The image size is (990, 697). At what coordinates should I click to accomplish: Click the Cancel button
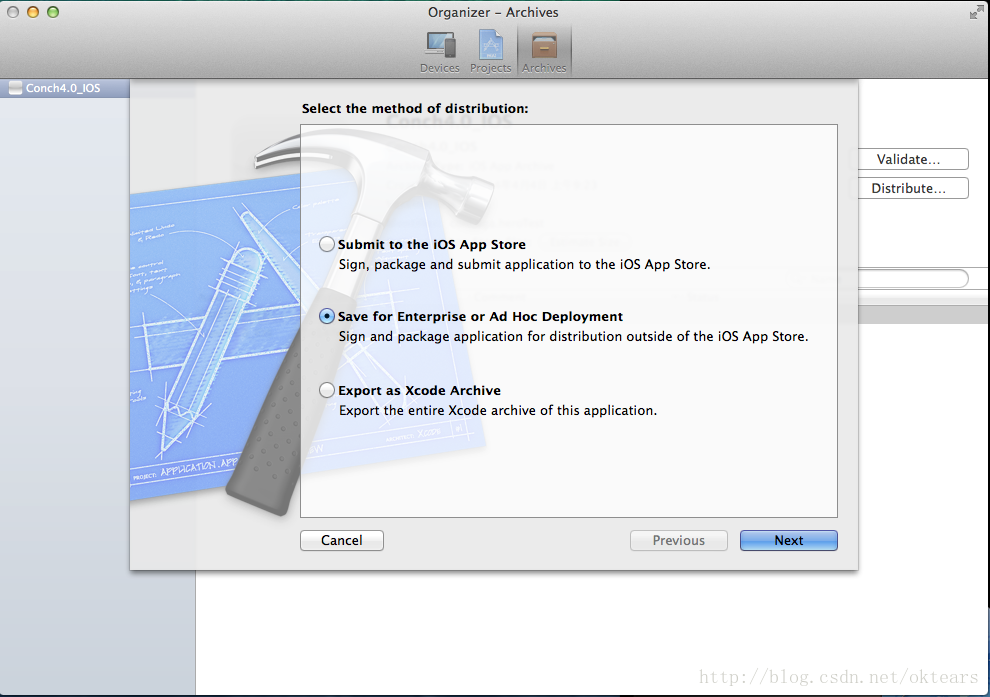342,540
